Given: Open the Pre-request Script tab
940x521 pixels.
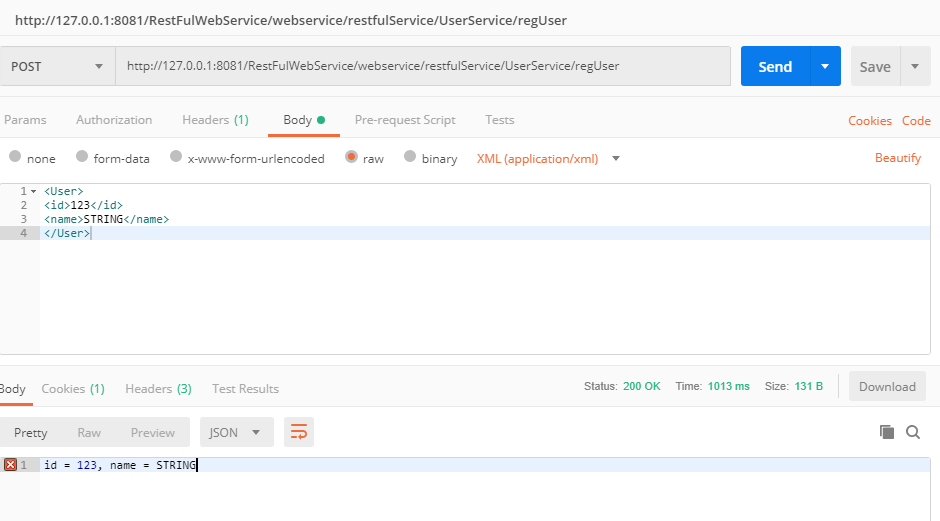Looking at the screenshot, I should (405, 120).
